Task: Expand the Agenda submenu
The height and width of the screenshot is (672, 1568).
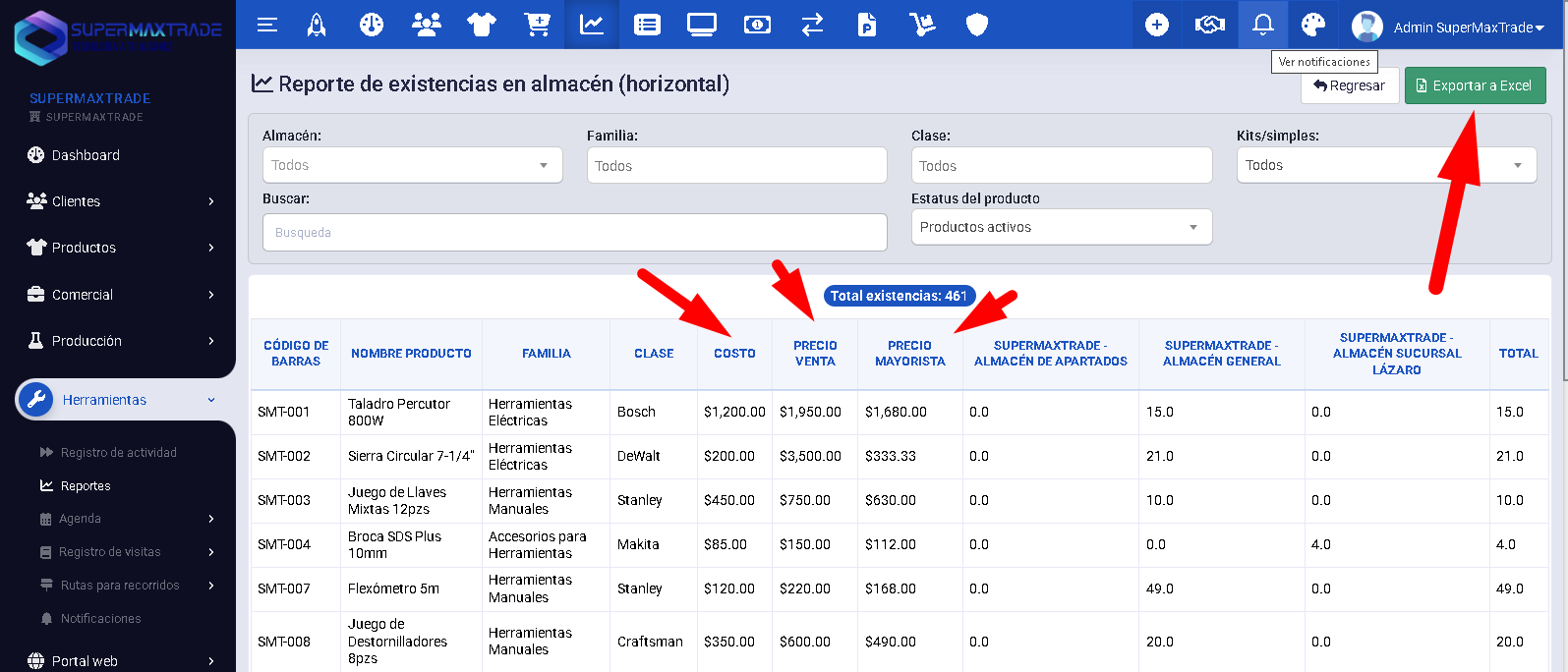Action: click(126, 519)
